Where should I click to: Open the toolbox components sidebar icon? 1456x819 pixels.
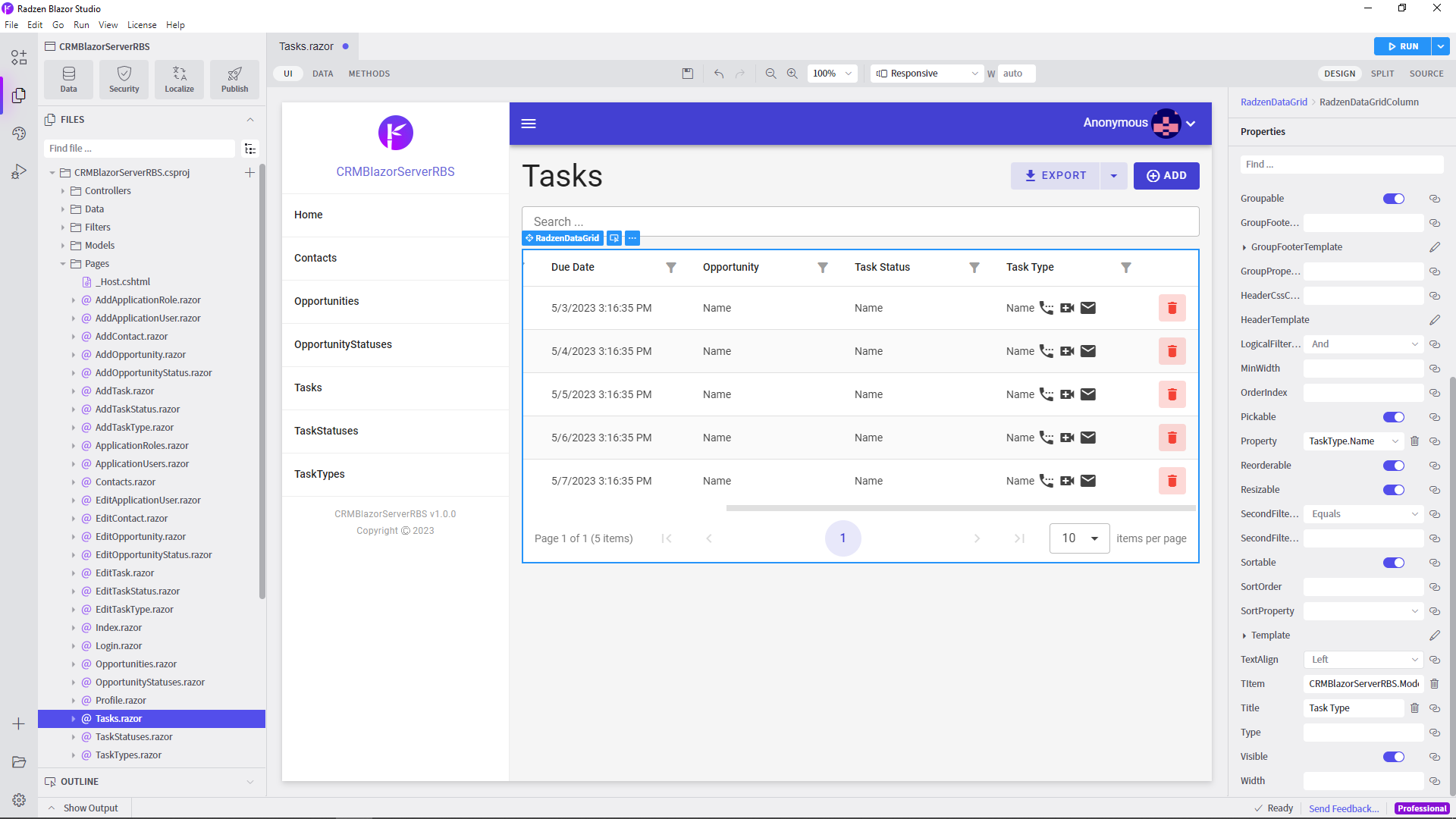[19, 58]
